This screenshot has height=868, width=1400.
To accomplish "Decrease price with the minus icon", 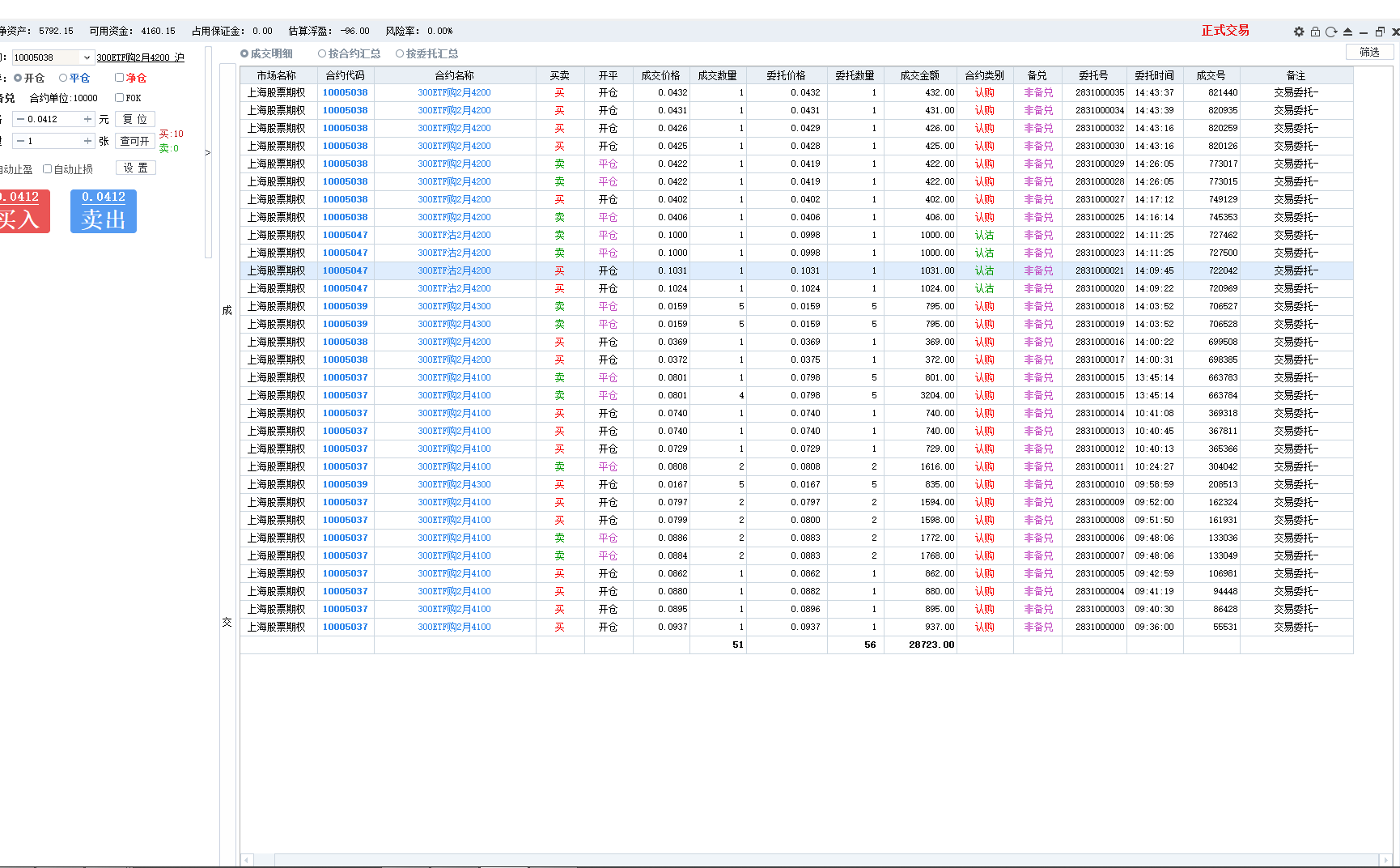I will click(20, 119).
